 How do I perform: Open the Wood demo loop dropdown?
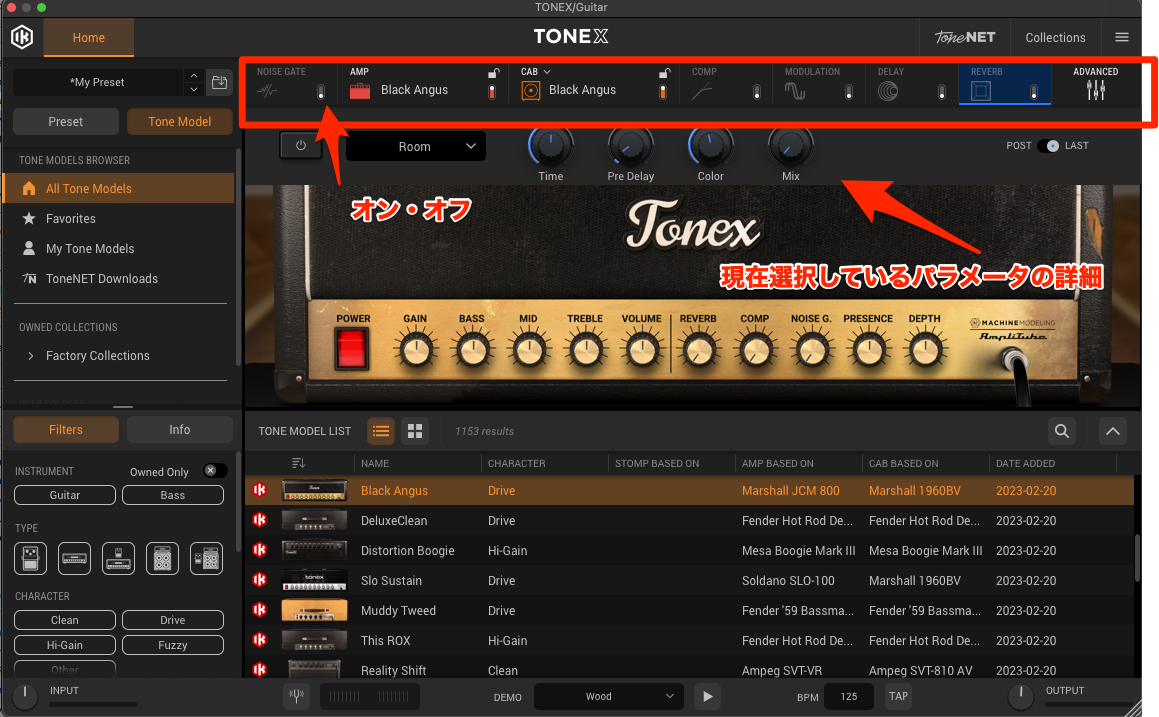[x=608, y=697]
